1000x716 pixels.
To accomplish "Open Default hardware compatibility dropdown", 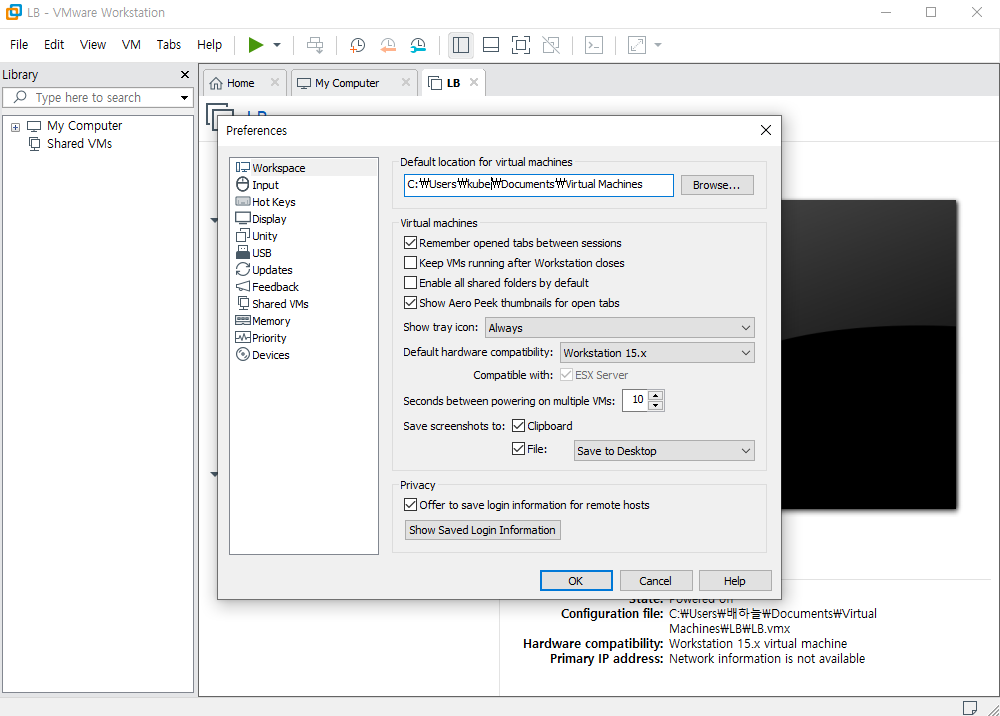I will (657, 353).
